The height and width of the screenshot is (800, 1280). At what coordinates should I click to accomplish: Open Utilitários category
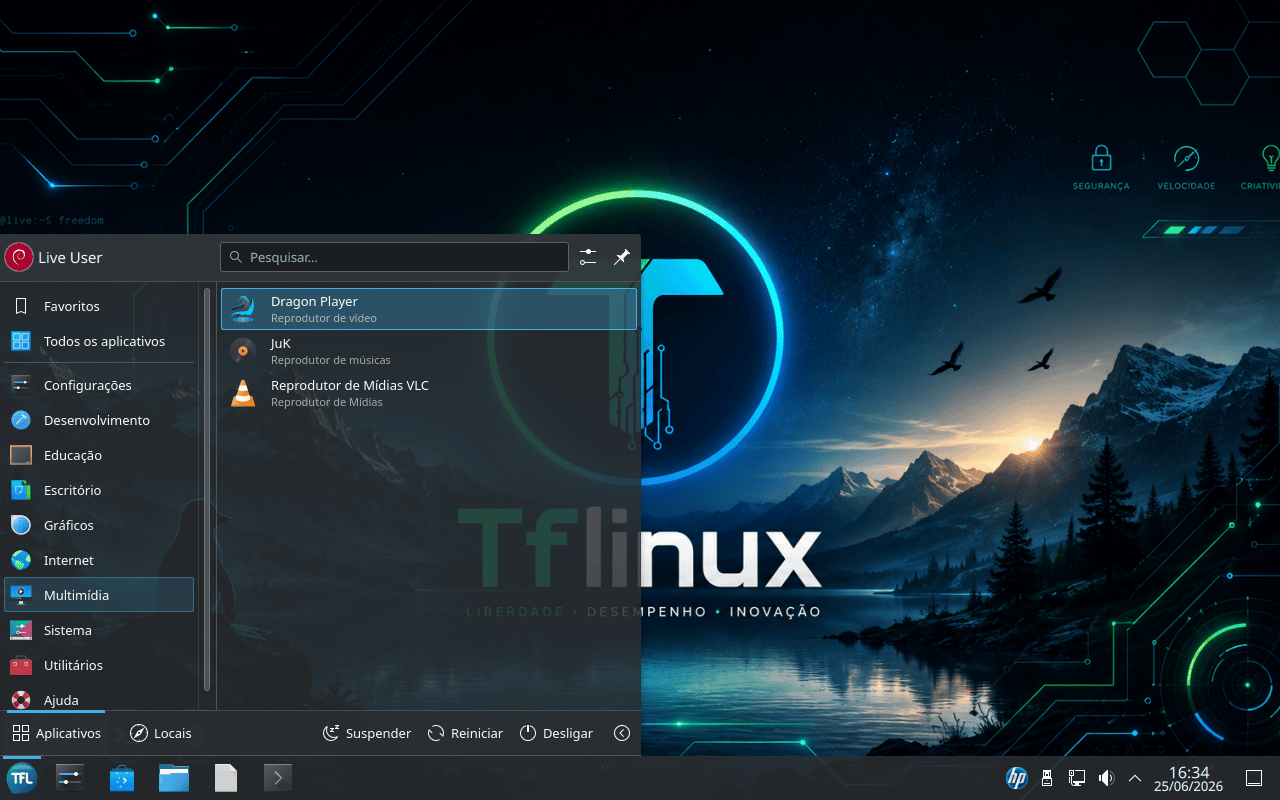[x=99, y=665]
